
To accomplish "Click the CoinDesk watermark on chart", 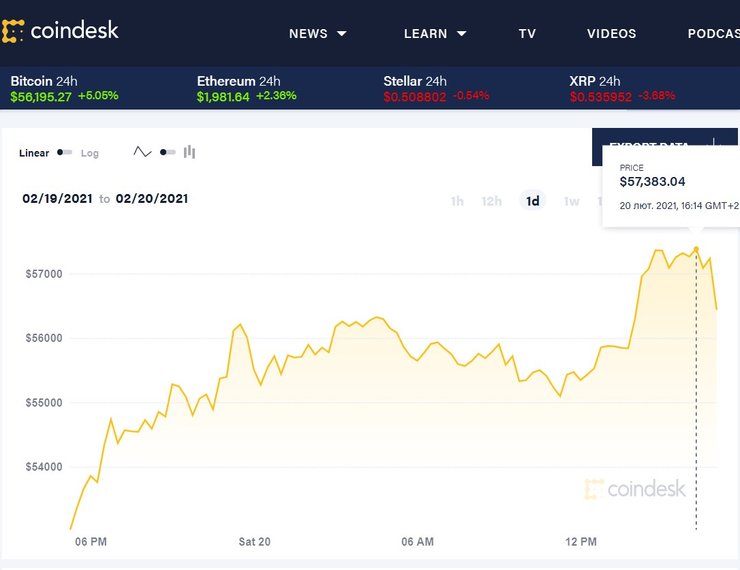I will click(x=636, y=489).
